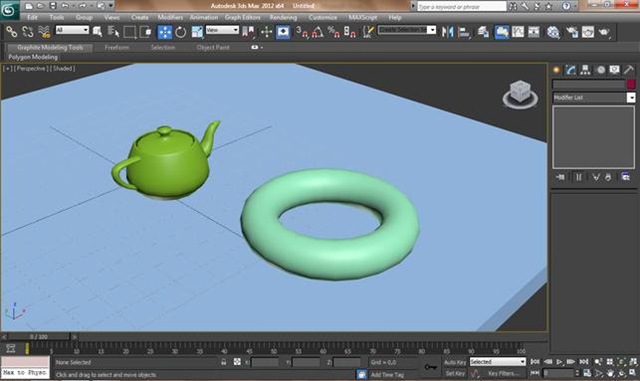Image resolution: width=640 pixels, height=381 pixels.
Task: Toggle the Angle Snap button
Action: tap(318, 32)
